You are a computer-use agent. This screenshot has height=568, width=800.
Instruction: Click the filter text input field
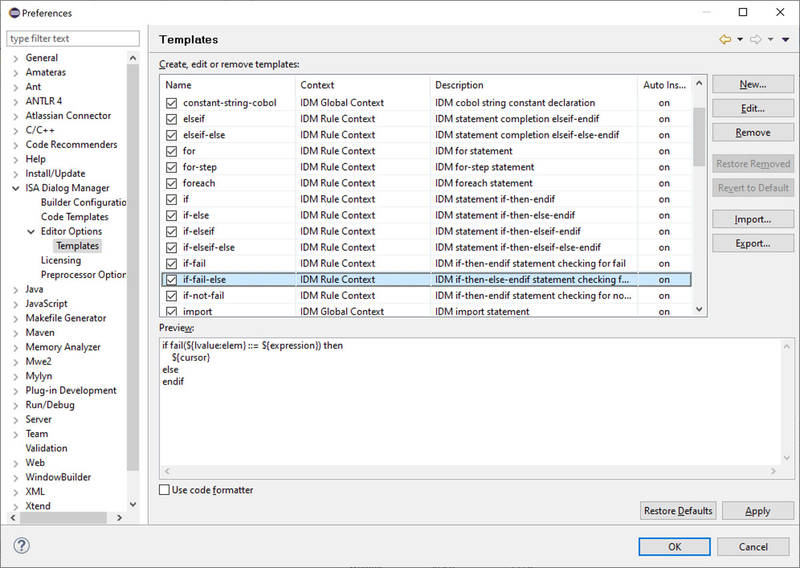73,39
